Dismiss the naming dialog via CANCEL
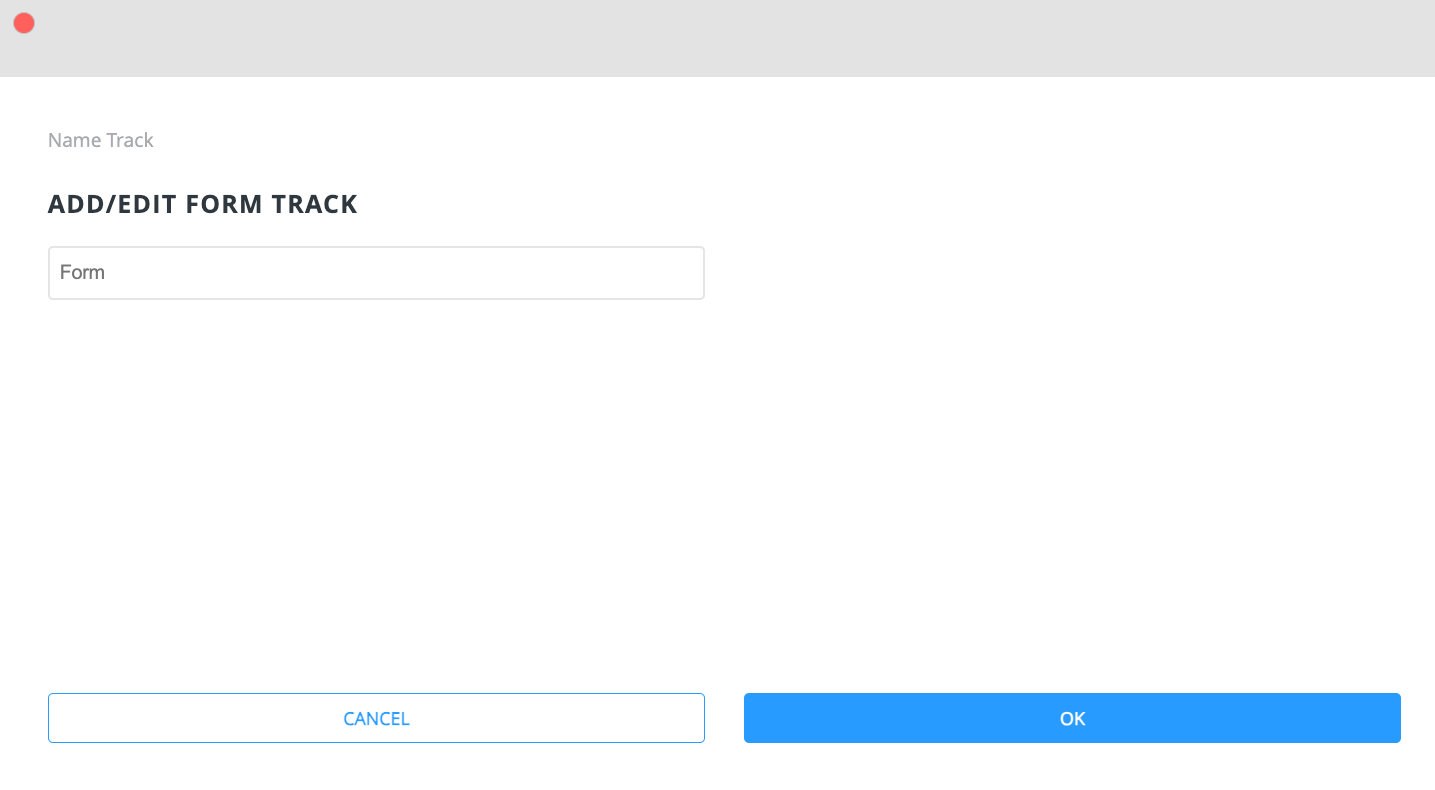 (x=376, y=718)
